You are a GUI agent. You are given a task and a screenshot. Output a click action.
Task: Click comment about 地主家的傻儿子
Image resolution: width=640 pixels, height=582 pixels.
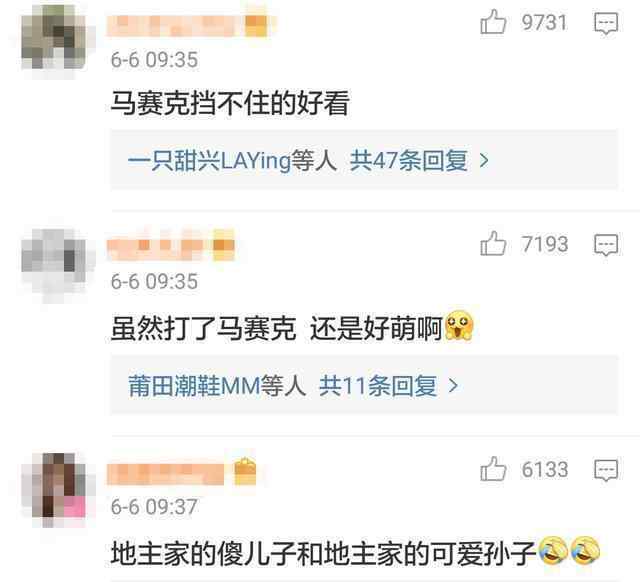click(x=355, y=553)
